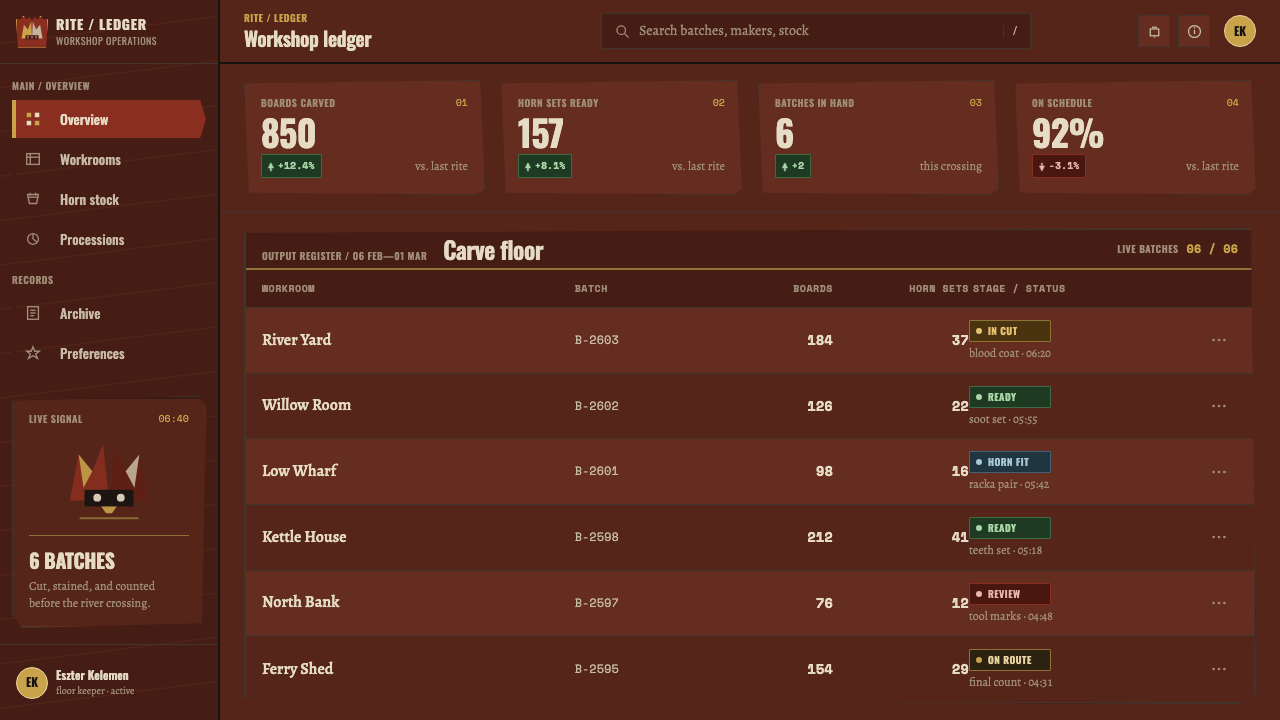The height and width of the screenshot is (720, 1280).
Task: Click the Rite / Ledger logo icon
Action: pos(32,32)
